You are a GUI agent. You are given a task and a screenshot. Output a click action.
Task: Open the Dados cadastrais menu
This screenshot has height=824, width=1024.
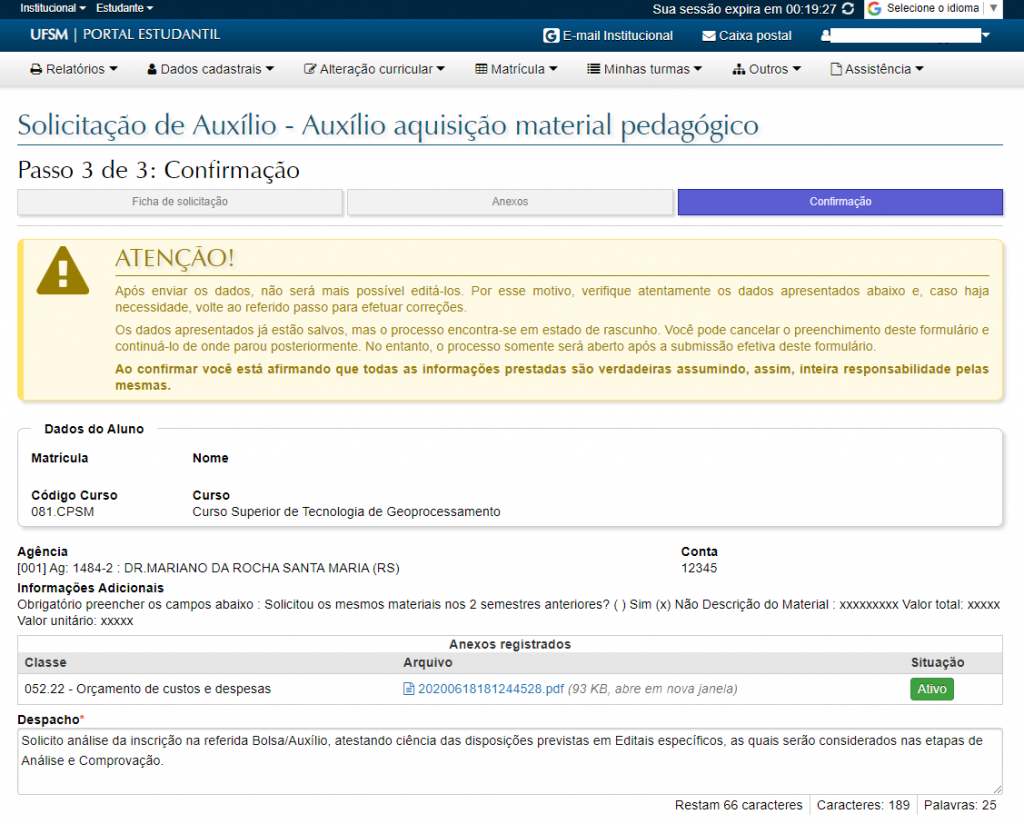tap(210, 70)
